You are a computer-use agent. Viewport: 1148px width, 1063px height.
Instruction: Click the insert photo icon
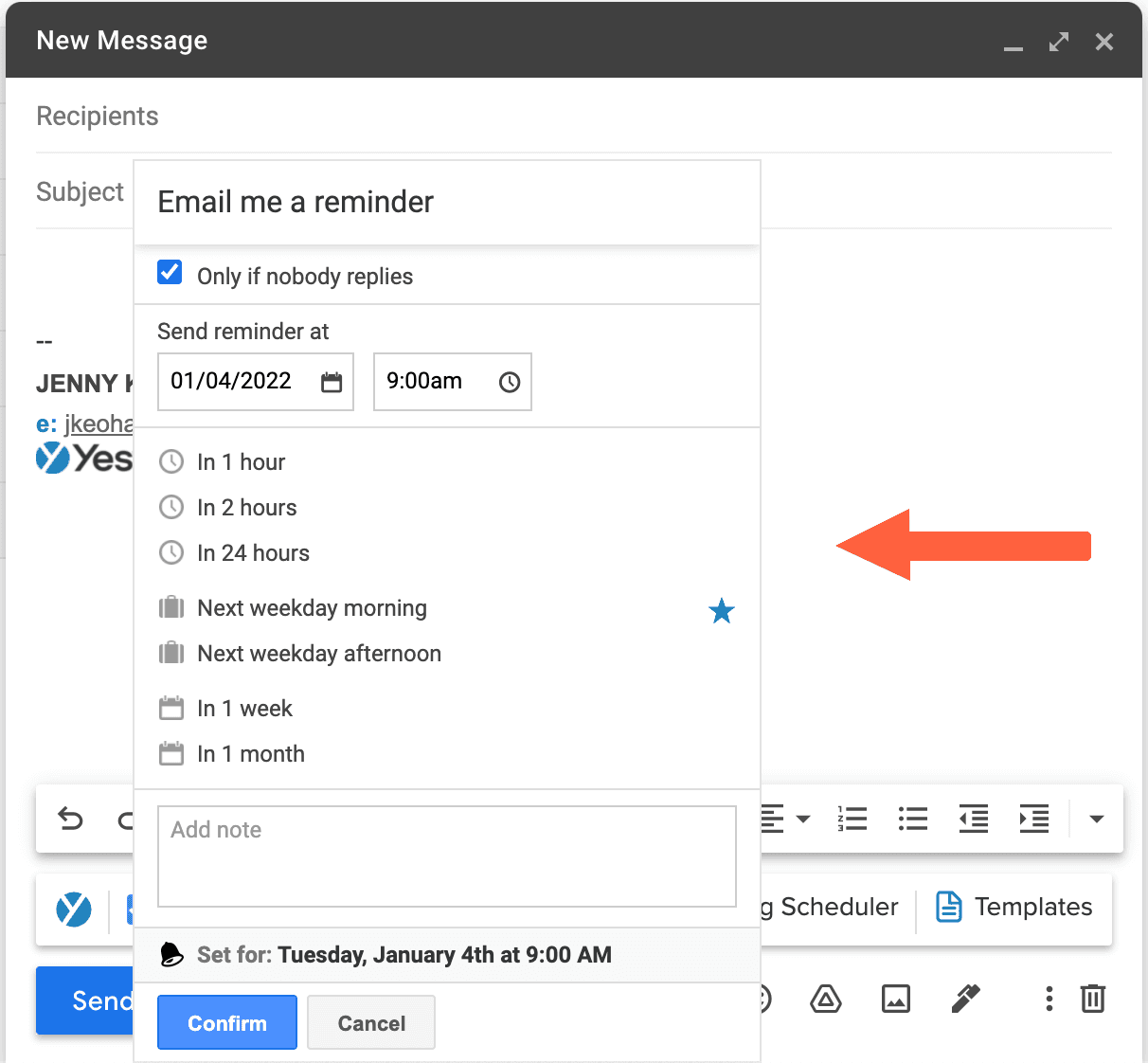click(895, 999)
